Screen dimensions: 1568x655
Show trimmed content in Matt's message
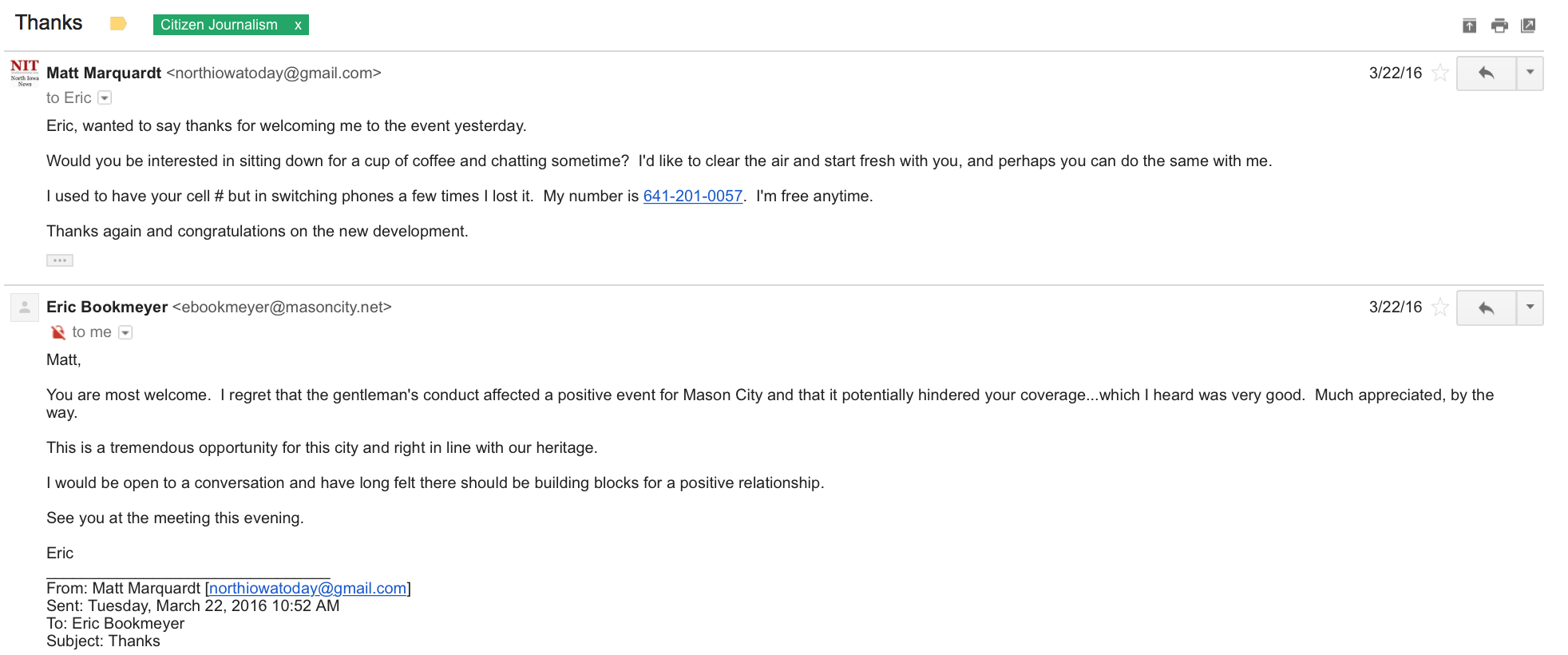[60, 260]
